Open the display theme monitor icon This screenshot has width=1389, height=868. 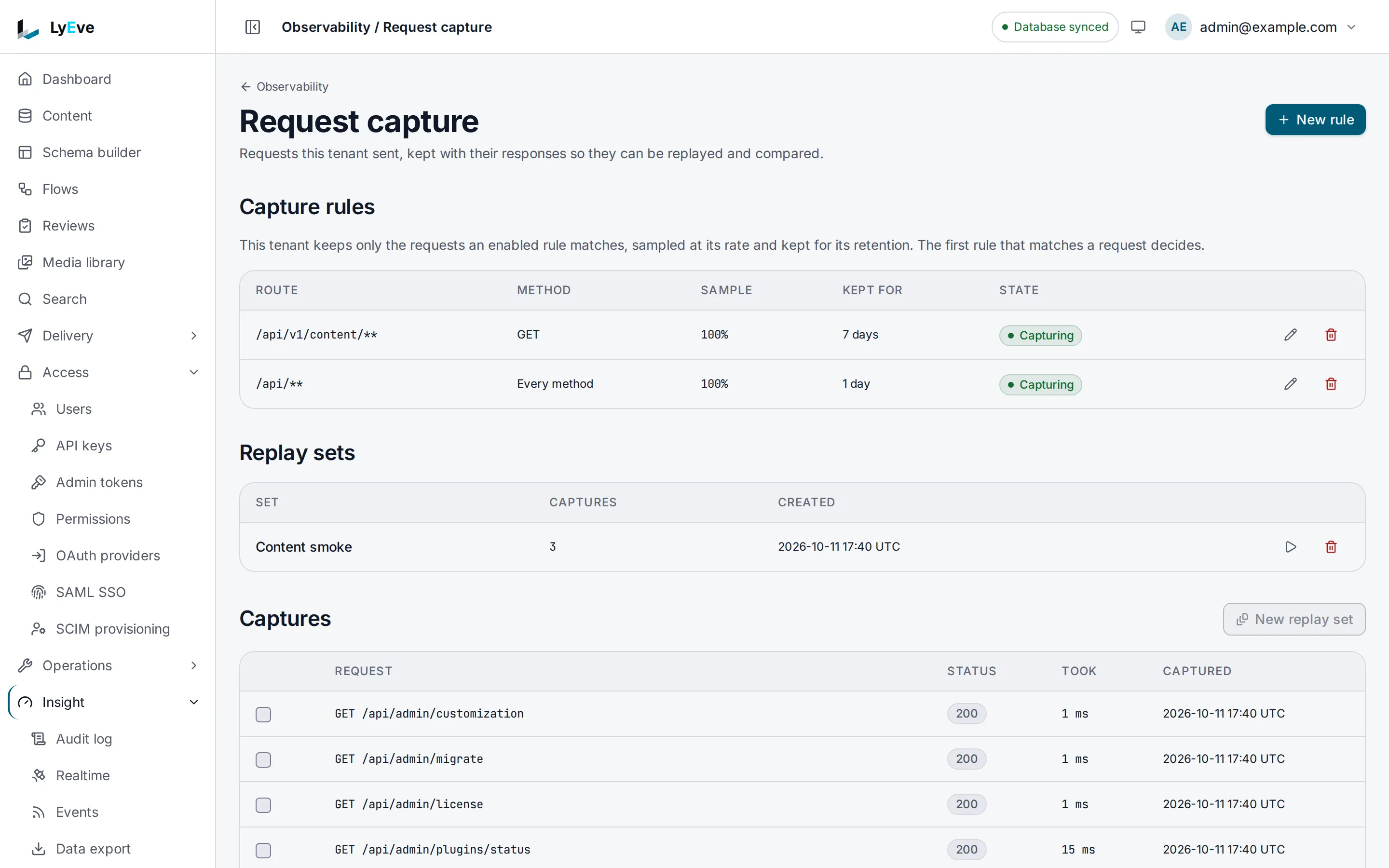pos(1138,27)
